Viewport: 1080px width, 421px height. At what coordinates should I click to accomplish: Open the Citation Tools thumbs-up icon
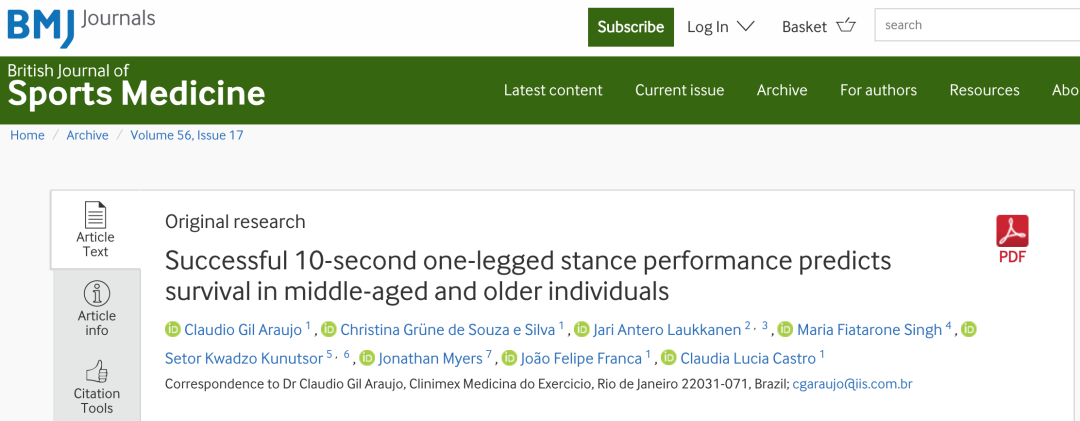coord(96,372)
